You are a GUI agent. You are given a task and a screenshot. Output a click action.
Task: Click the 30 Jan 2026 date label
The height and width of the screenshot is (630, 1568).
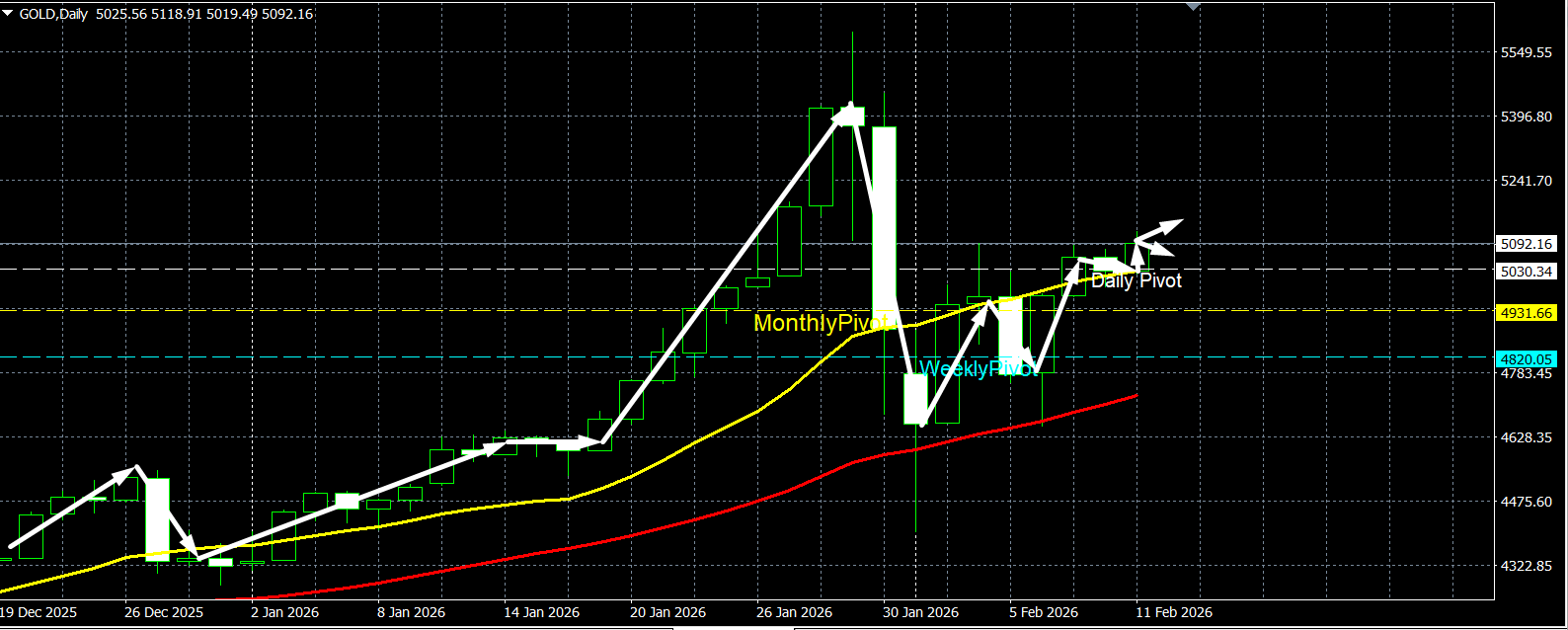pyautogui.click(x=922, y=612)
